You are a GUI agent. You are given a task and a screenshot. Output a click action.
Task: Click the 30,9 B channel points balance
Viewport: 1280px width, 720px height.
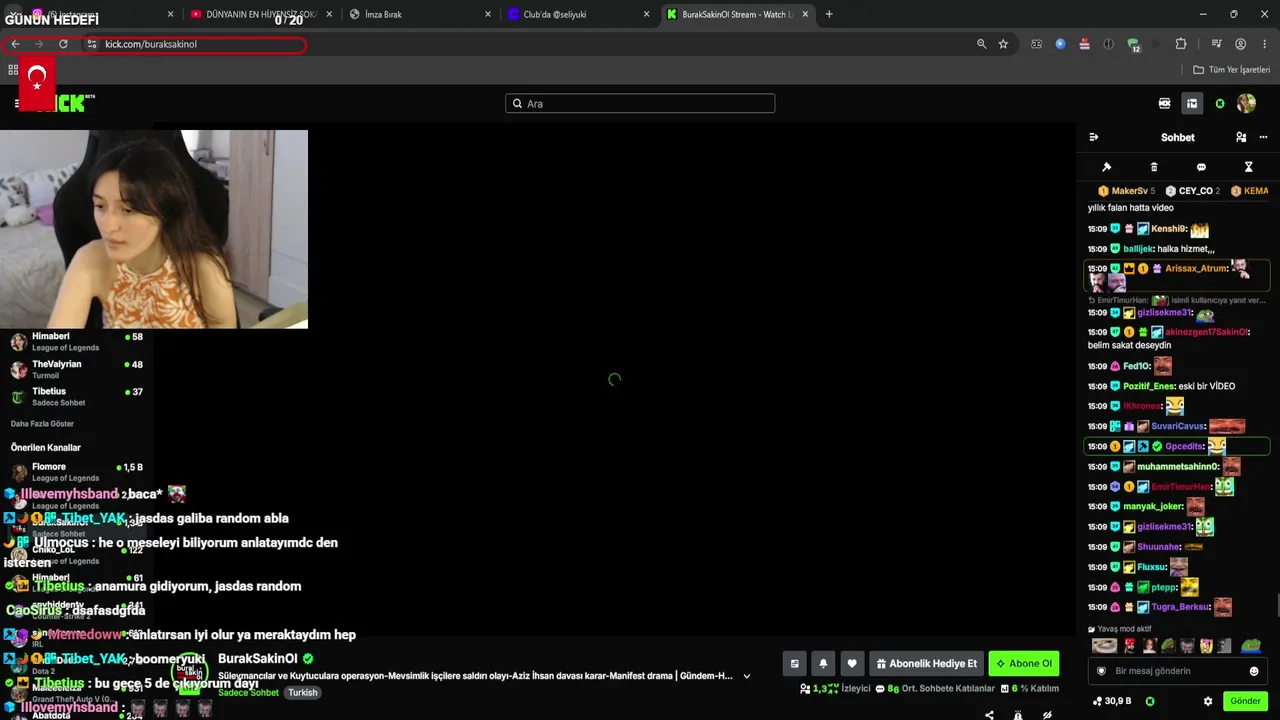(1111, 701)
